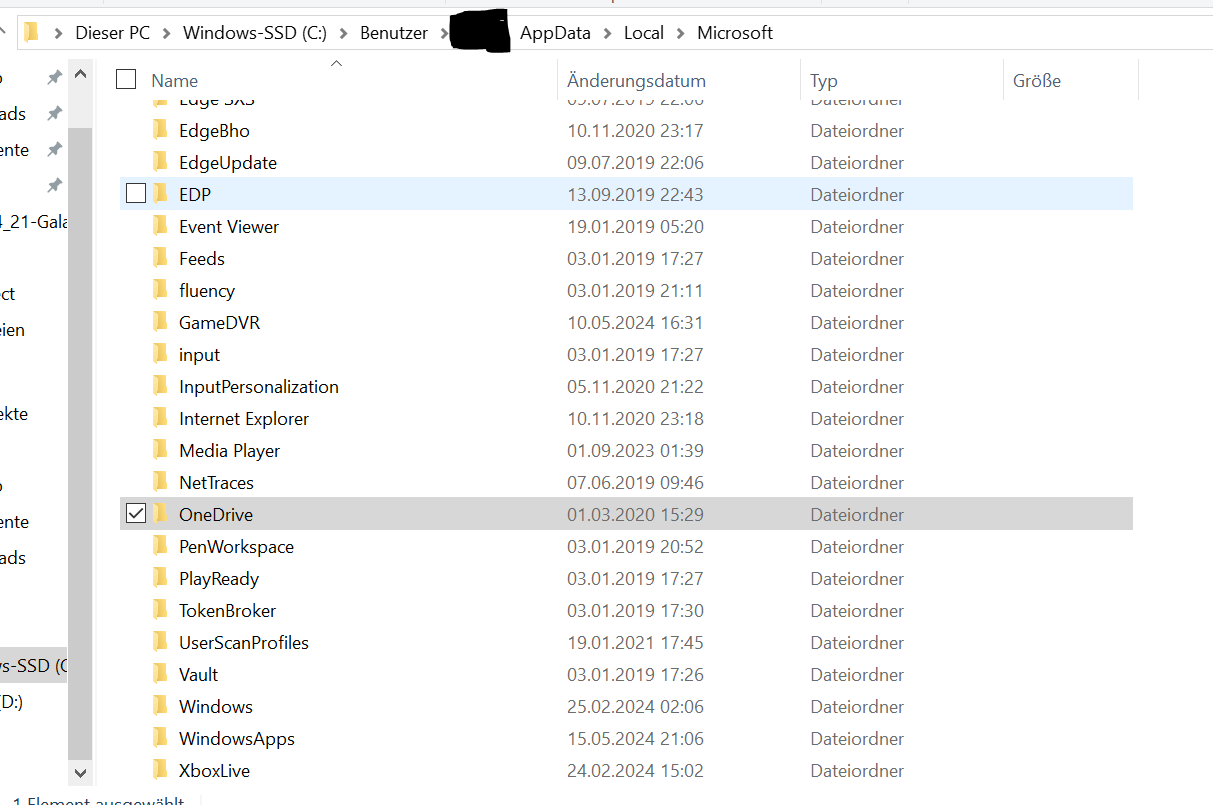Image resolution: width=1213 pixels, height=805 pixels.
Task: Click date 19.01.2019 05:20 of Event Viewer
Action: (x=635, y=226)
